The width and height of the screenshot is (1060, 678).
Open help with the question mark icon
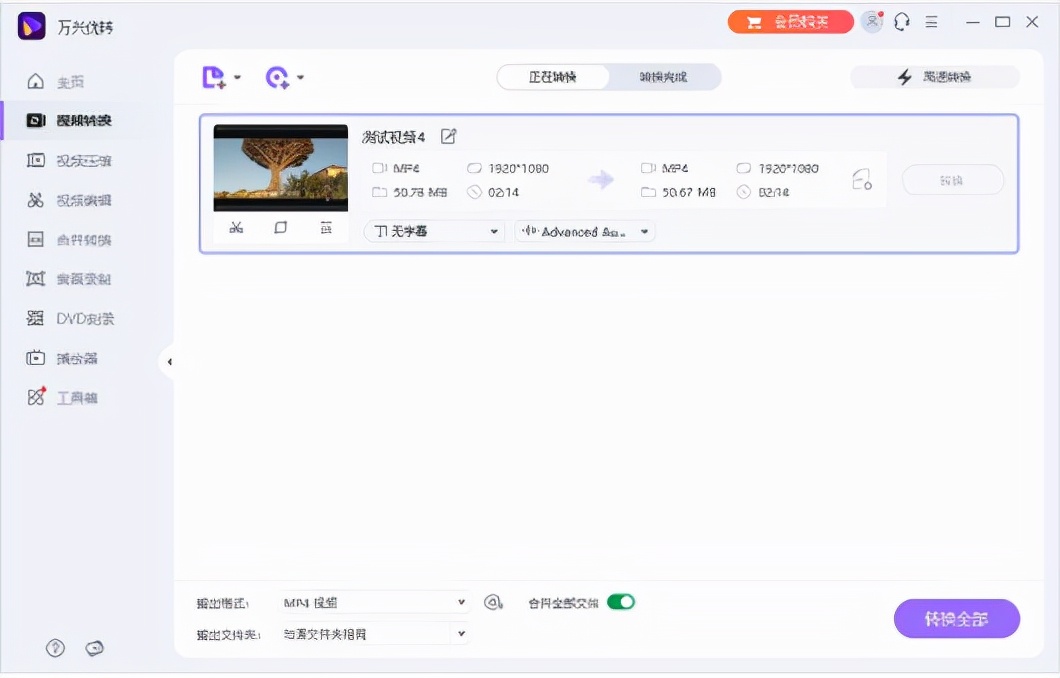point(55,648)
